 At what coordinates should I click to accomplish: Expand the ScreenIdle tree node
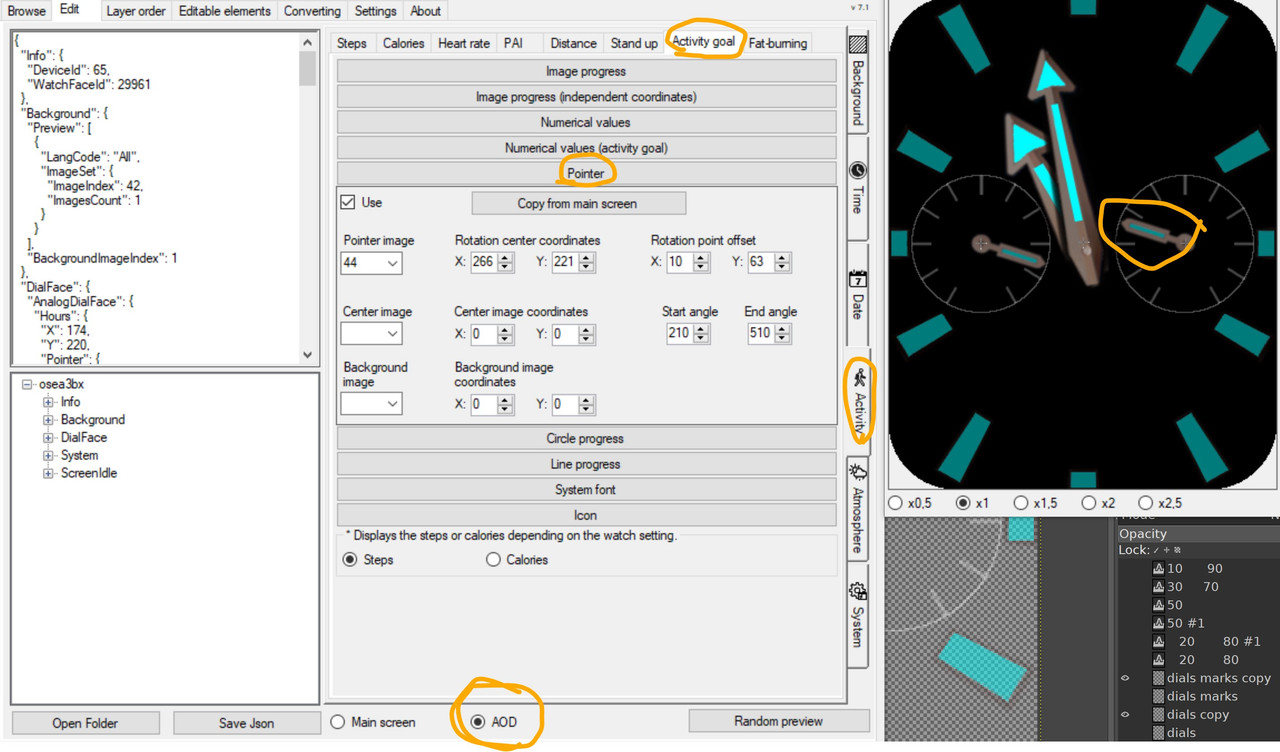(x=48, y=473)
